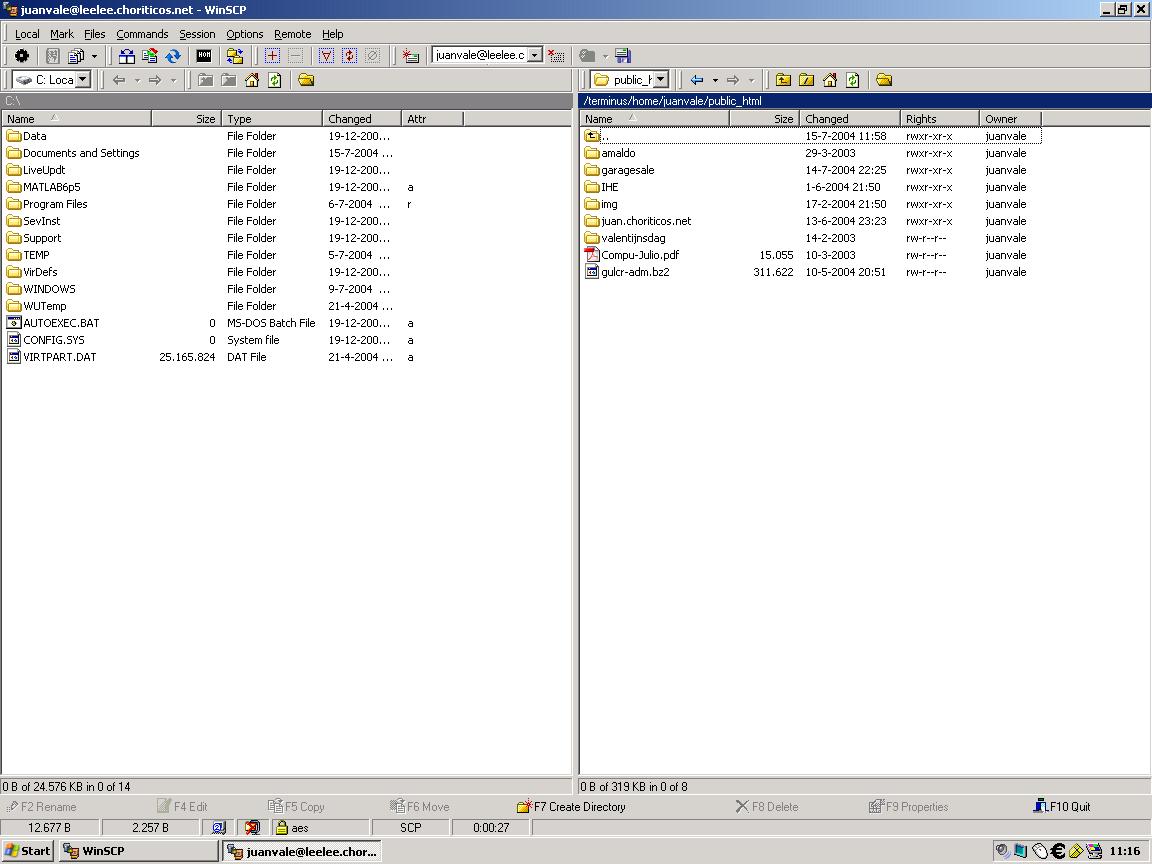Open the Mark menu
1152x864 pixels.
pos(62,34)
